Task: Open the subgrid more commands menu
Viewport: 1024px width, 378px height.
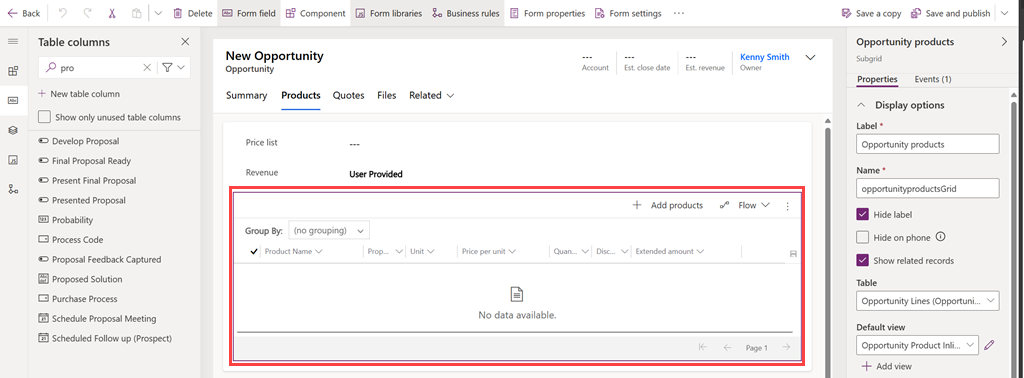Action: (x=787, y=206)
